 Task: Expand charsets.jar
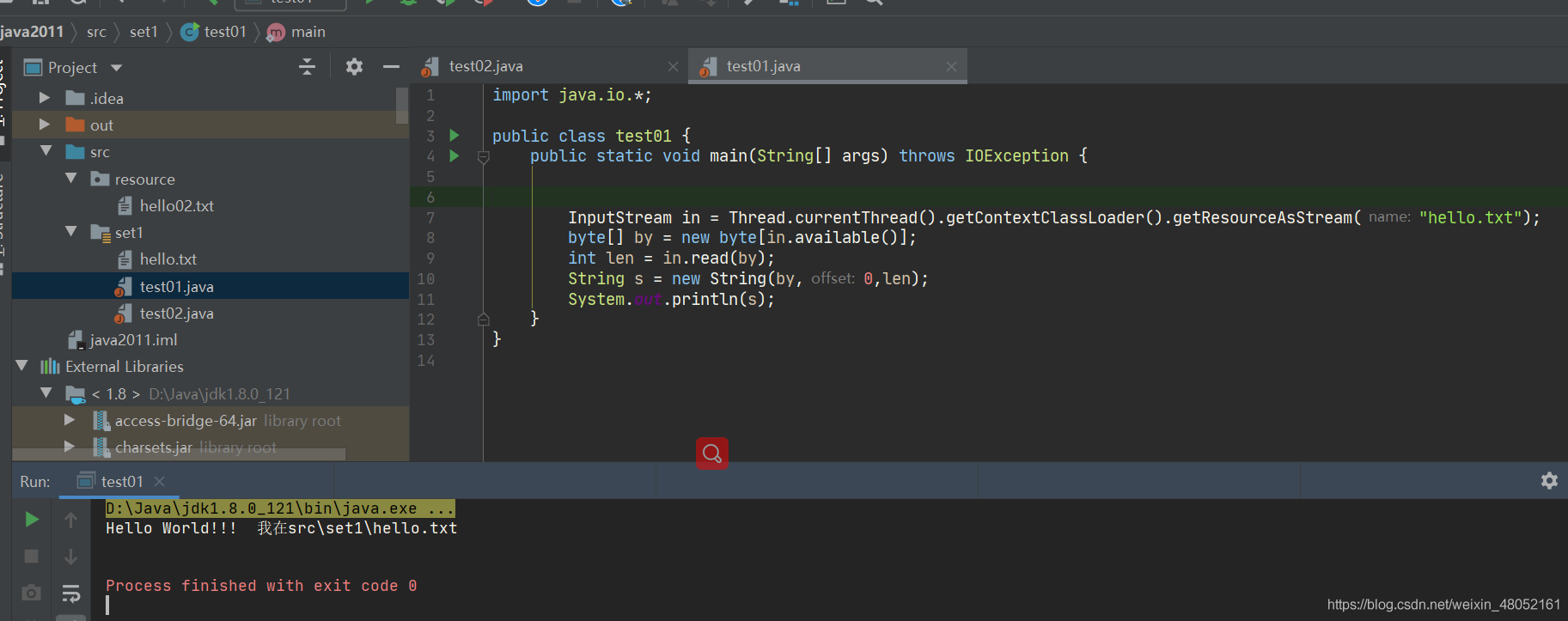(x=70, y=447)
